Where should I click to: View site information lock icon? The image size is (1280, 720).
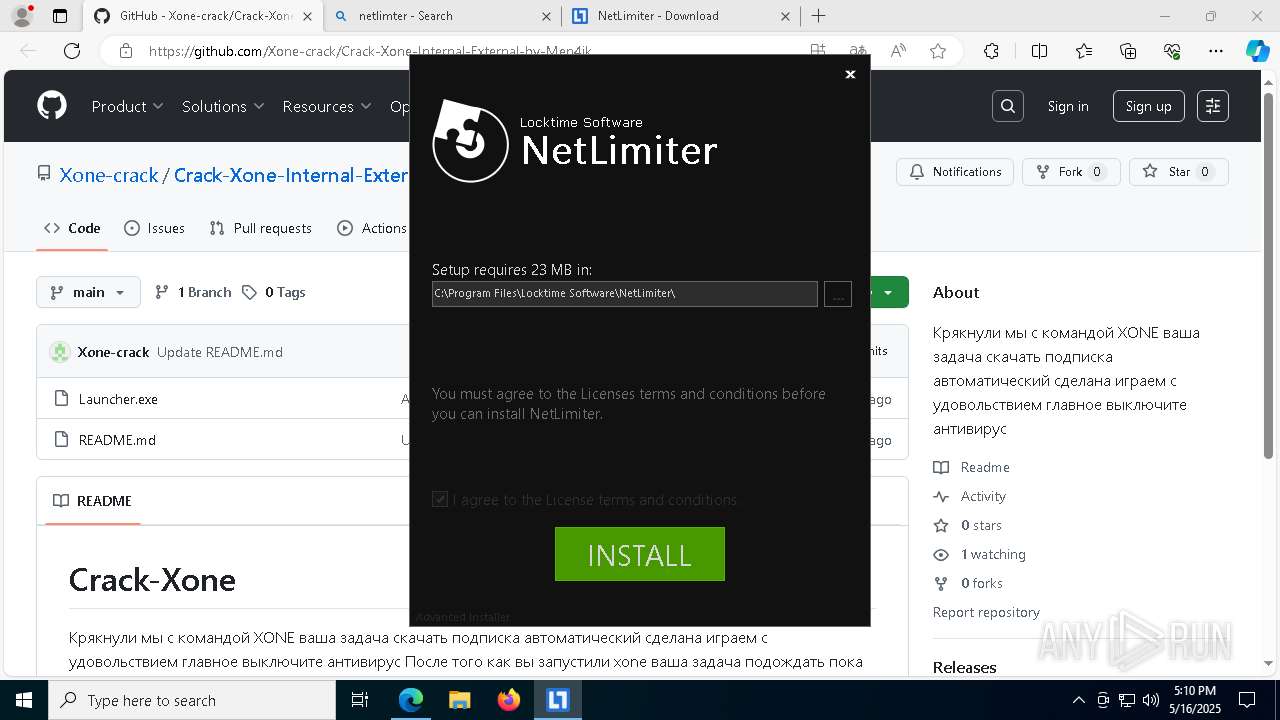pyautogui.click(x=125, y=51)
